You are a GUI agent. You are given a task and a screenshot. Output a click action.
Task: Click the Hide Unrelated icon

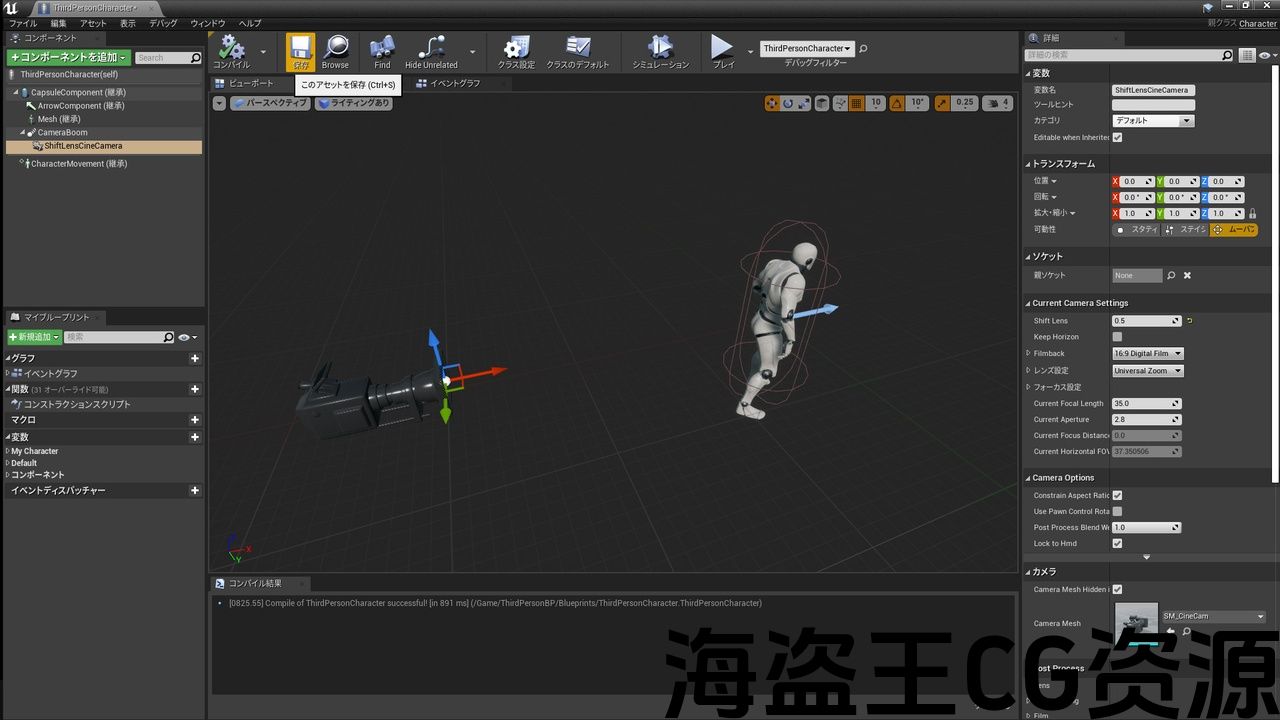(x=431, y=49)
